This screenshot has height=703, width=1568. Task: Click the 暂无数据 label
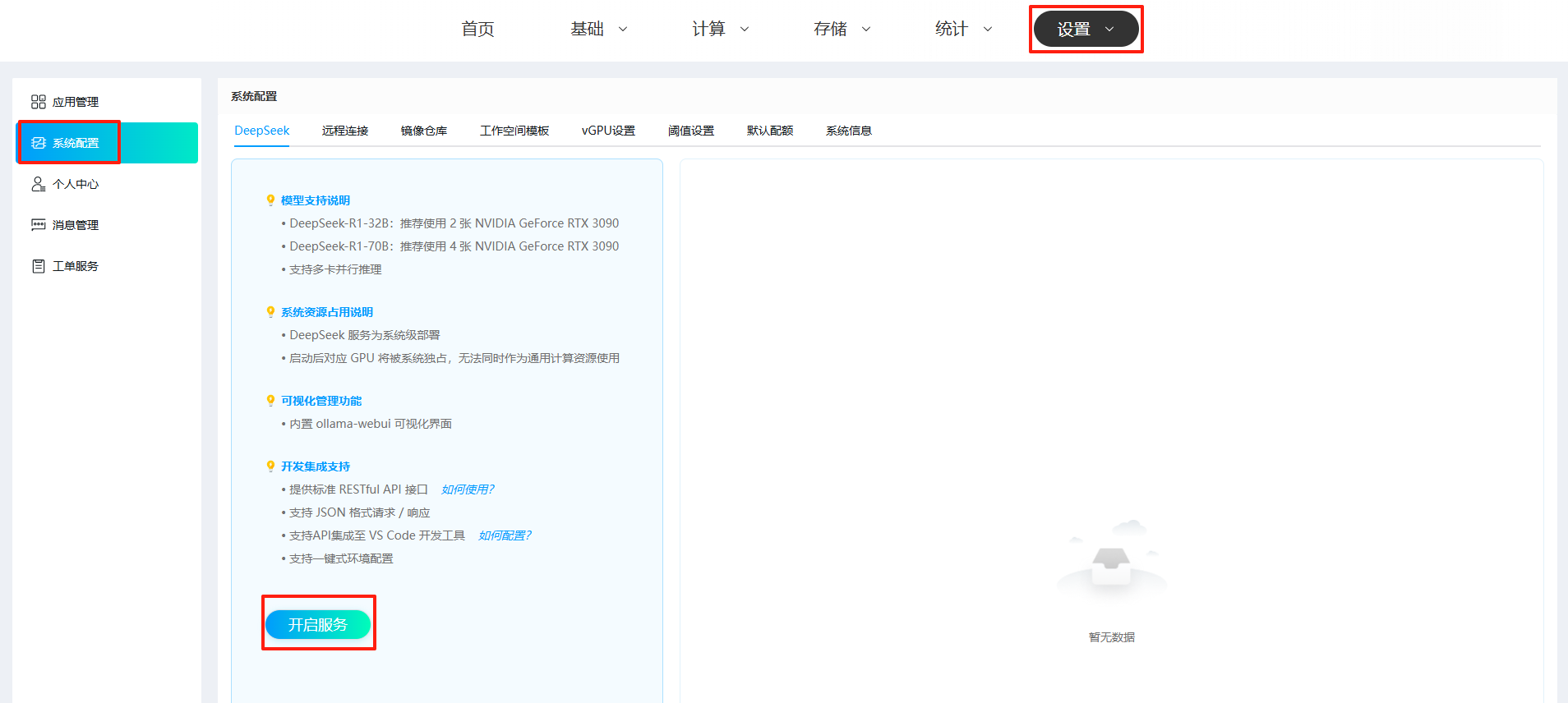(1111, 637)
